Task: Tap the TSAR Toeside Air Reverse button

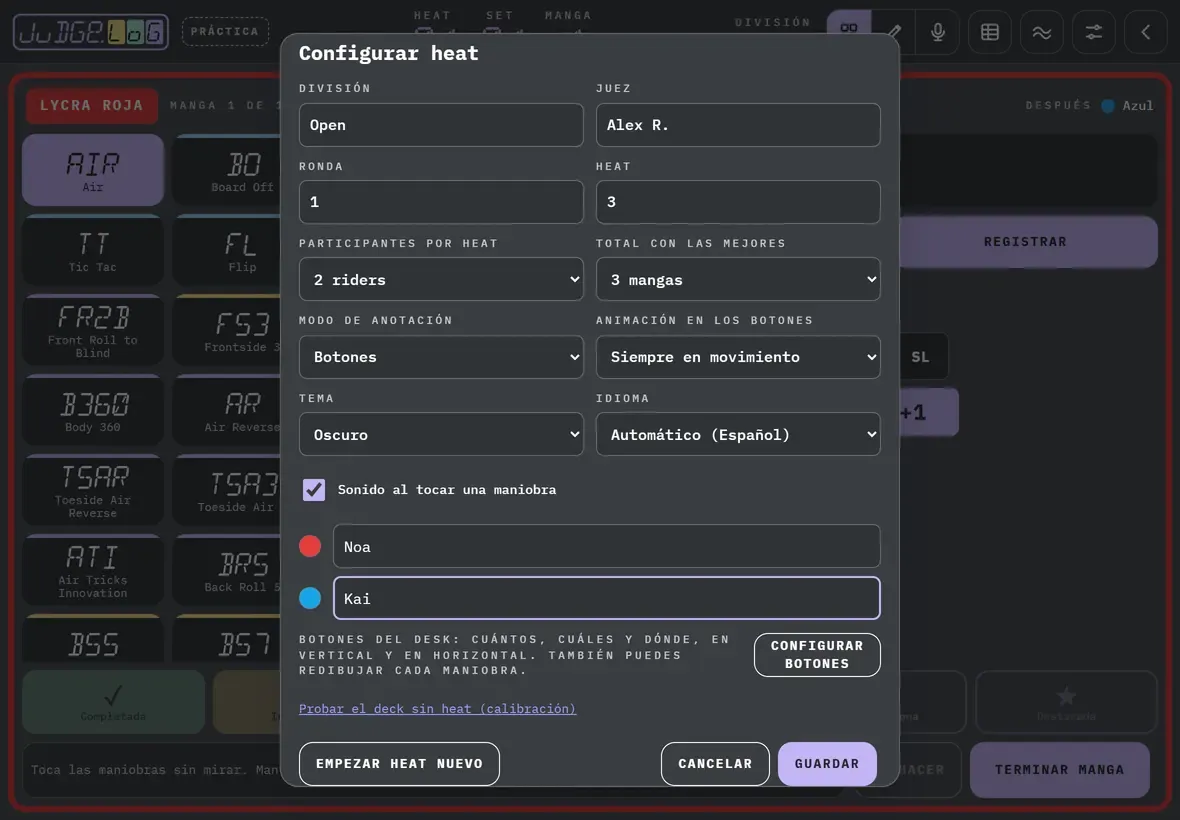Action: [x=93, y=490]
